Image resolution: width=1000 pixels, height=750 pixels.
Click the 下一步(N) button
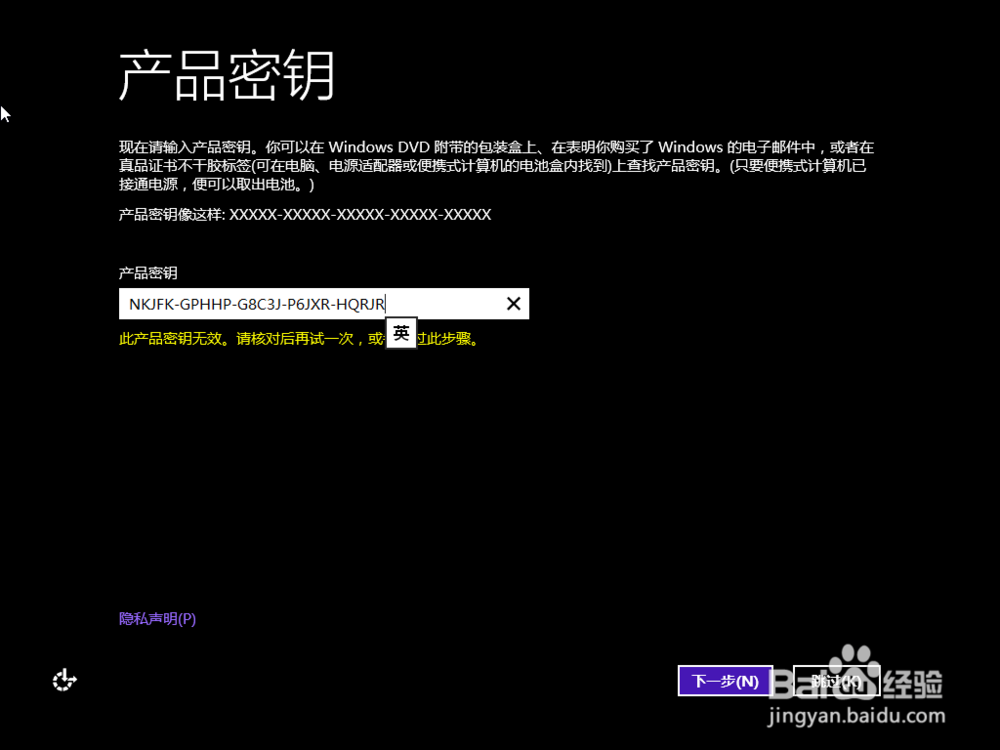tap(725, 681)
